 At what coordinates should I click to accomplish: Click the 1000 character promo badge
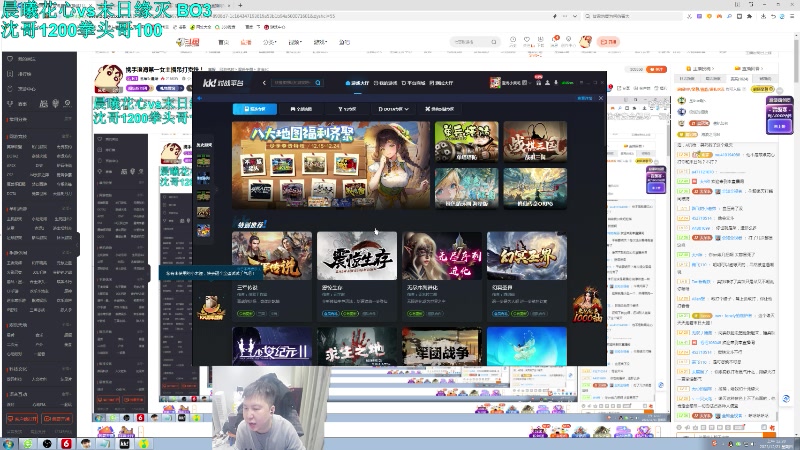[x=587, y=305]
